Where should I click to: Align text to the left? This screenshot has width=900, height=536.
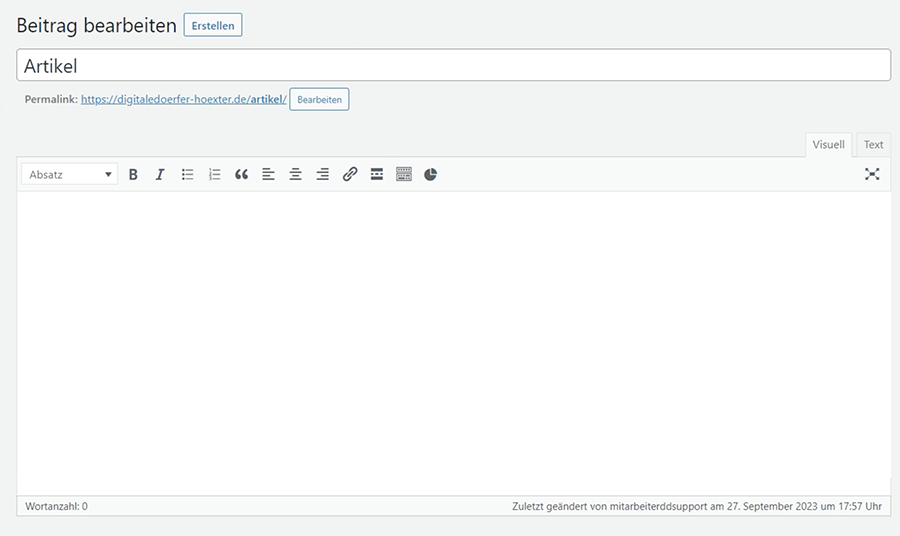(x=268, y=174)
